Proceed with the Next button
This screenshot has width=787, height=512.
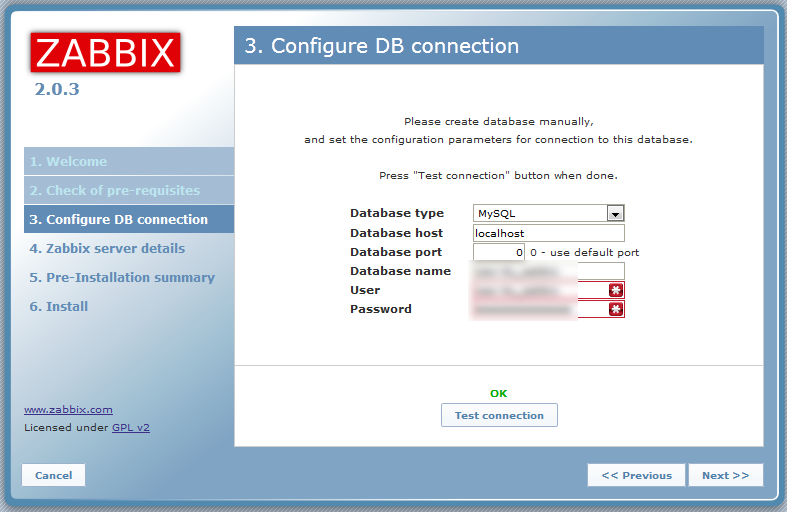click(x=725, y=475)
